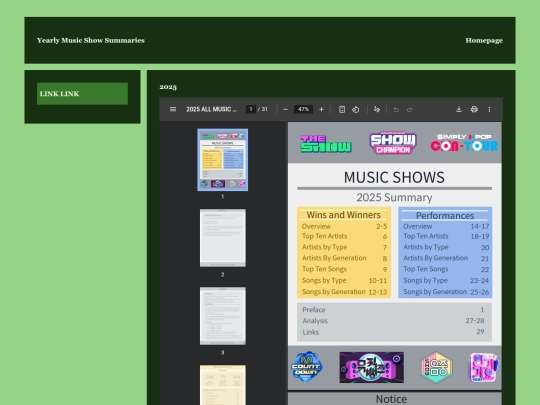Zoom in with the plus icon
The width and height of the screenshot is (540, 405).
pyautogui.click(x=321, y=109)
